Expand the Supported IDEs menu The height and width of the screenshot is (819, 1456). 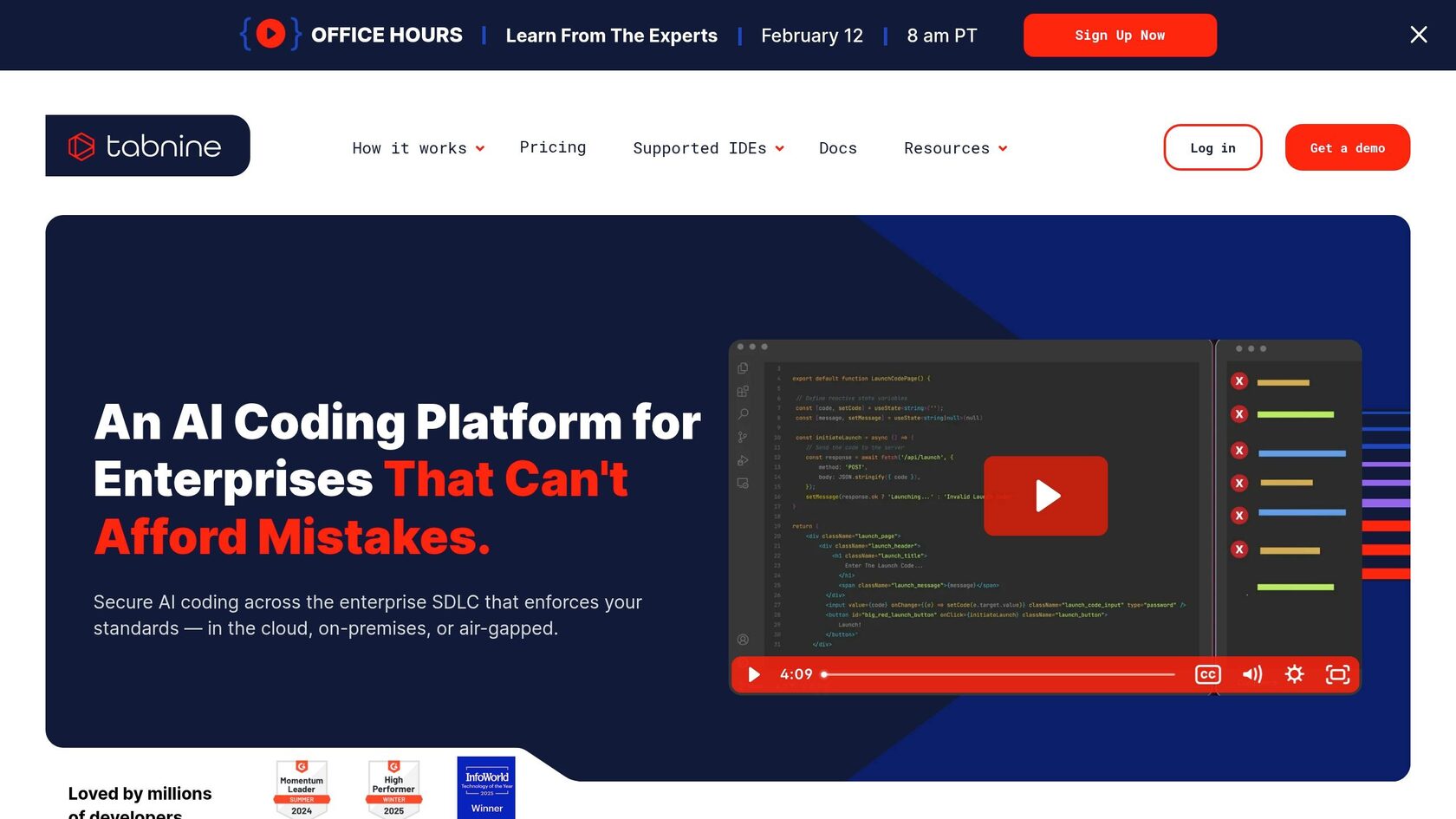click(x=709, y=148)
